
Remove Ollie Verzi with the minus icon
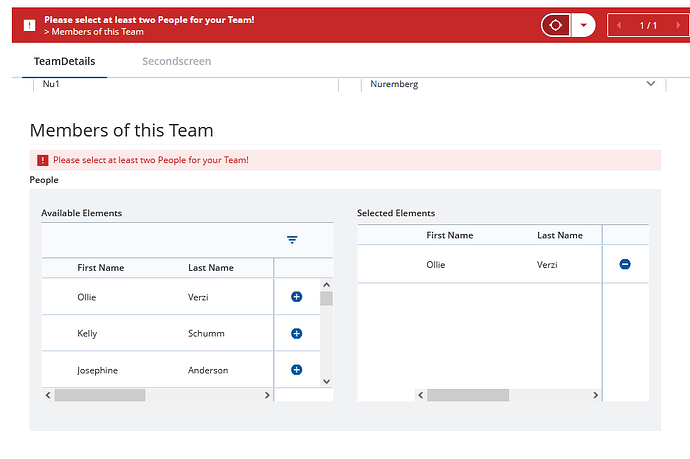[x=625, y=264]
